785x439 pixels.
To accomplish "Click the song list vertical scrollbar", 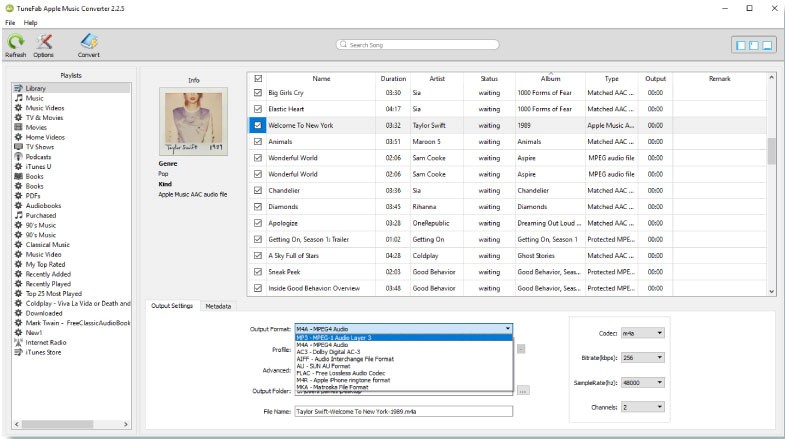I will (x=771, y=150).
